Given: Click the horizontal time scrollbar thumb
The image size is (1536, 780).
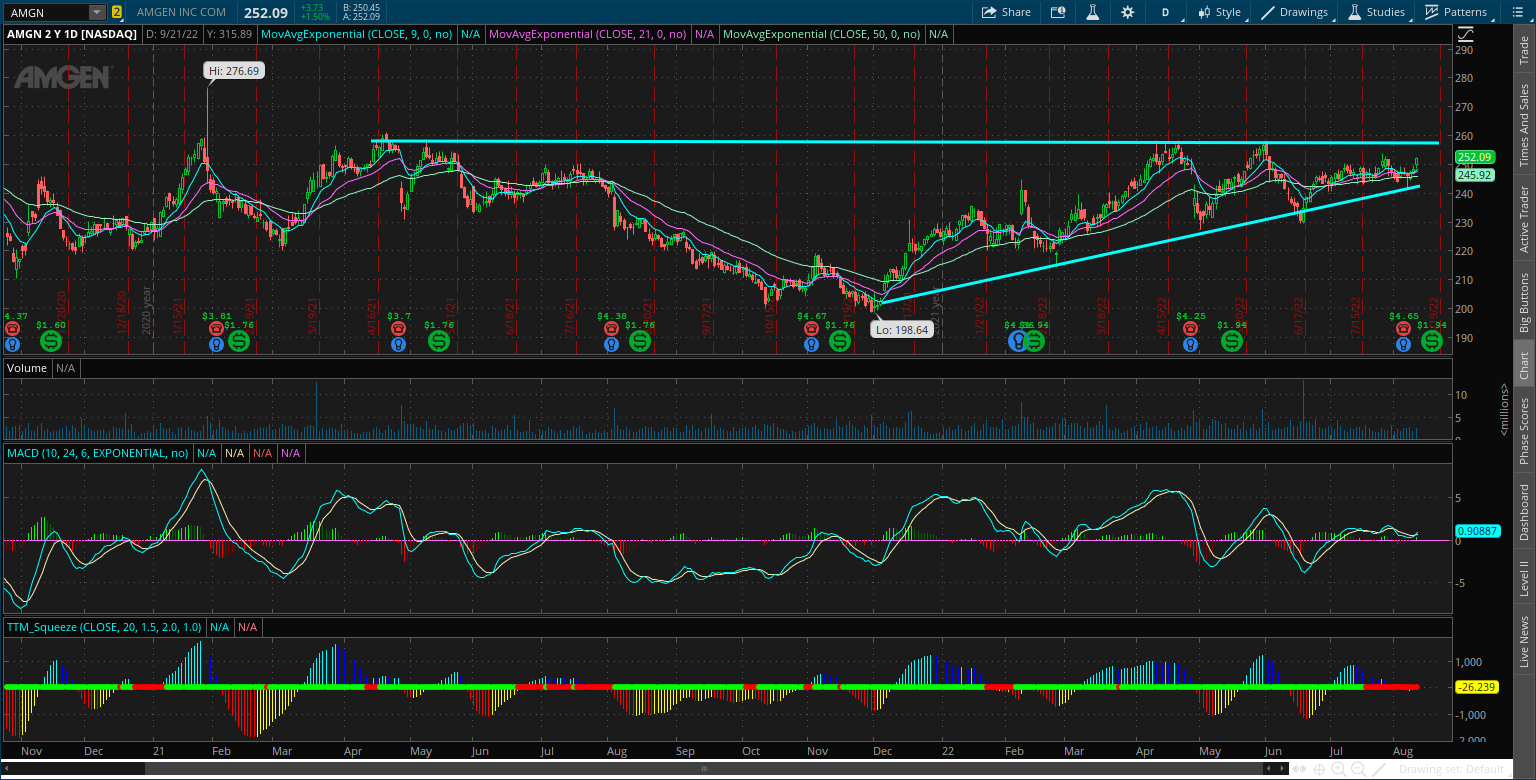Looking at the screenshot, I should point(704,769).
